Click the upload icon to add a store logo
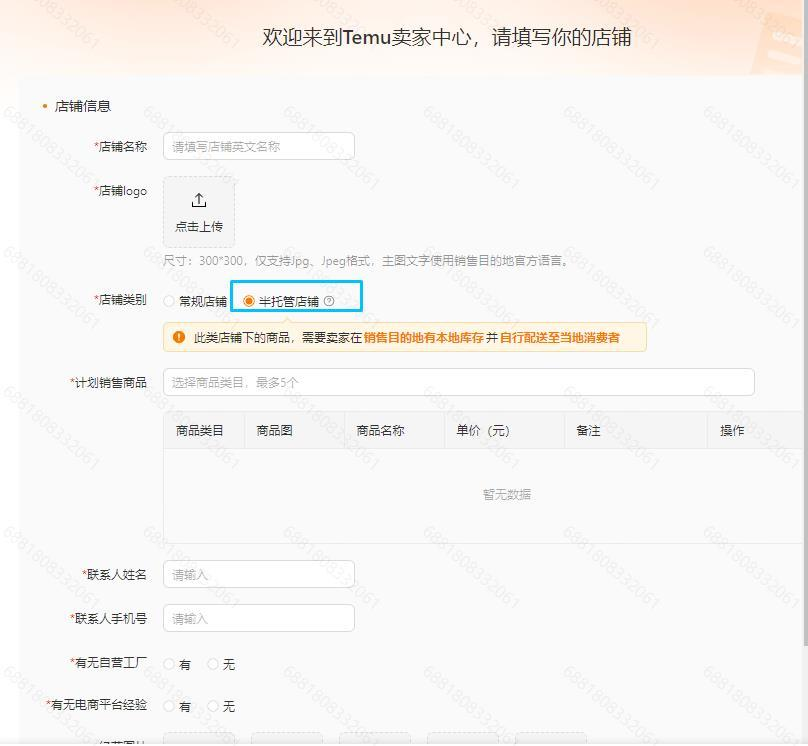The image size is (808, 746). [199, 199]
